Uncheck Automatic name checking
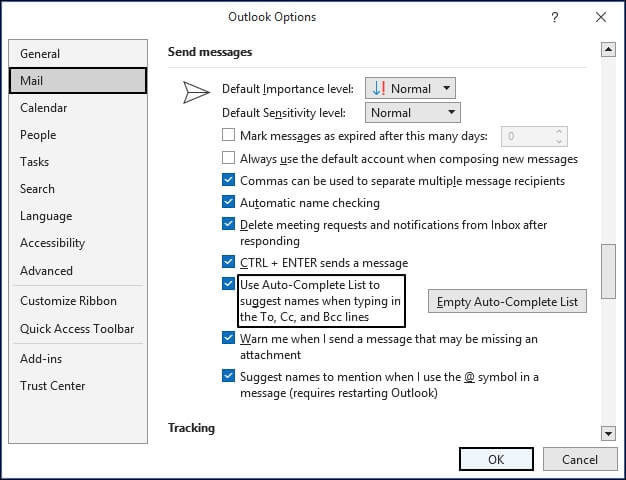The height and width of the screenshot is (480, 626). [228, 202]
